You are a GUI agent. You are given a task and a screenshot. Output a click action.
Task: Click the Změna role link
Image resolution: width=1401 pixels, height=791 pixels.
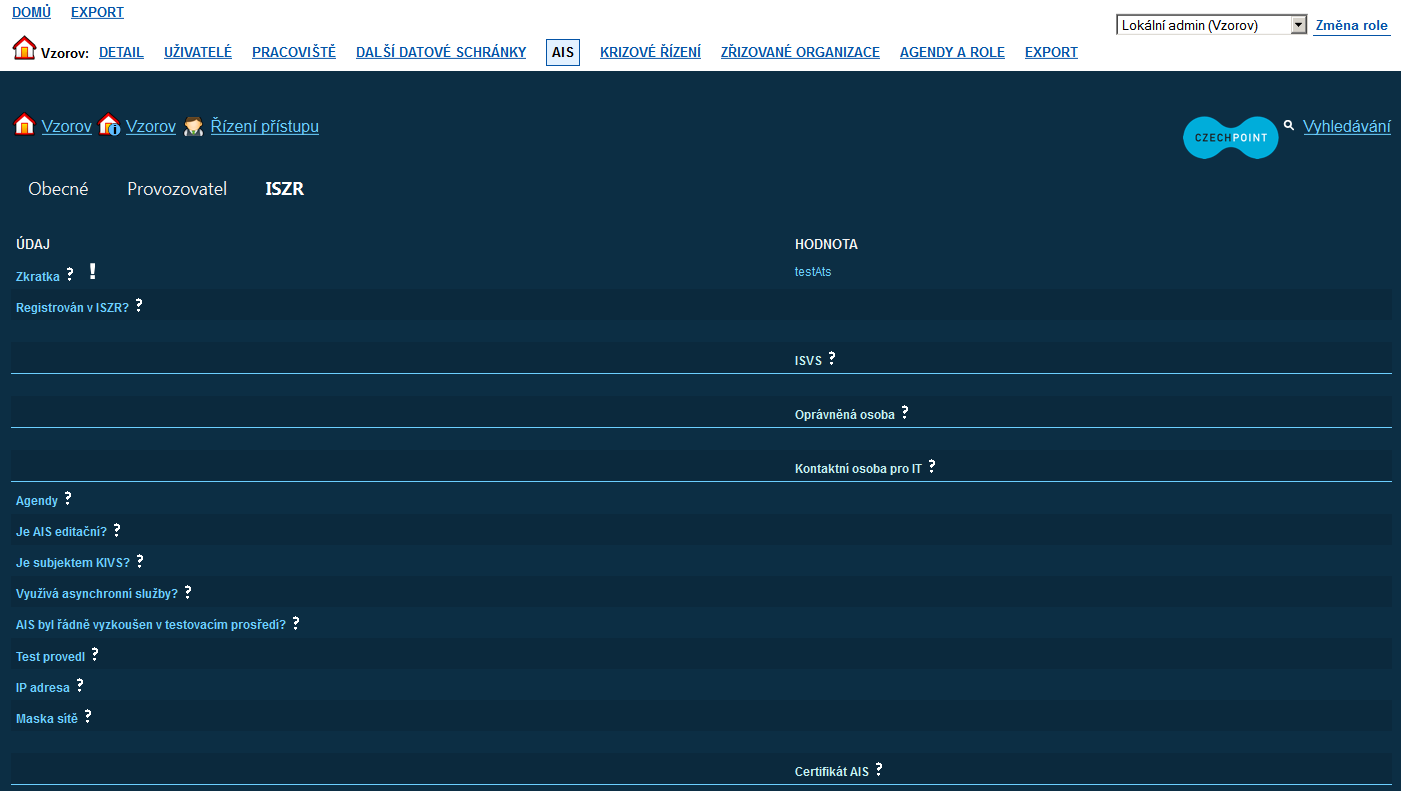pyautogui.click(x=1352, y=25)
